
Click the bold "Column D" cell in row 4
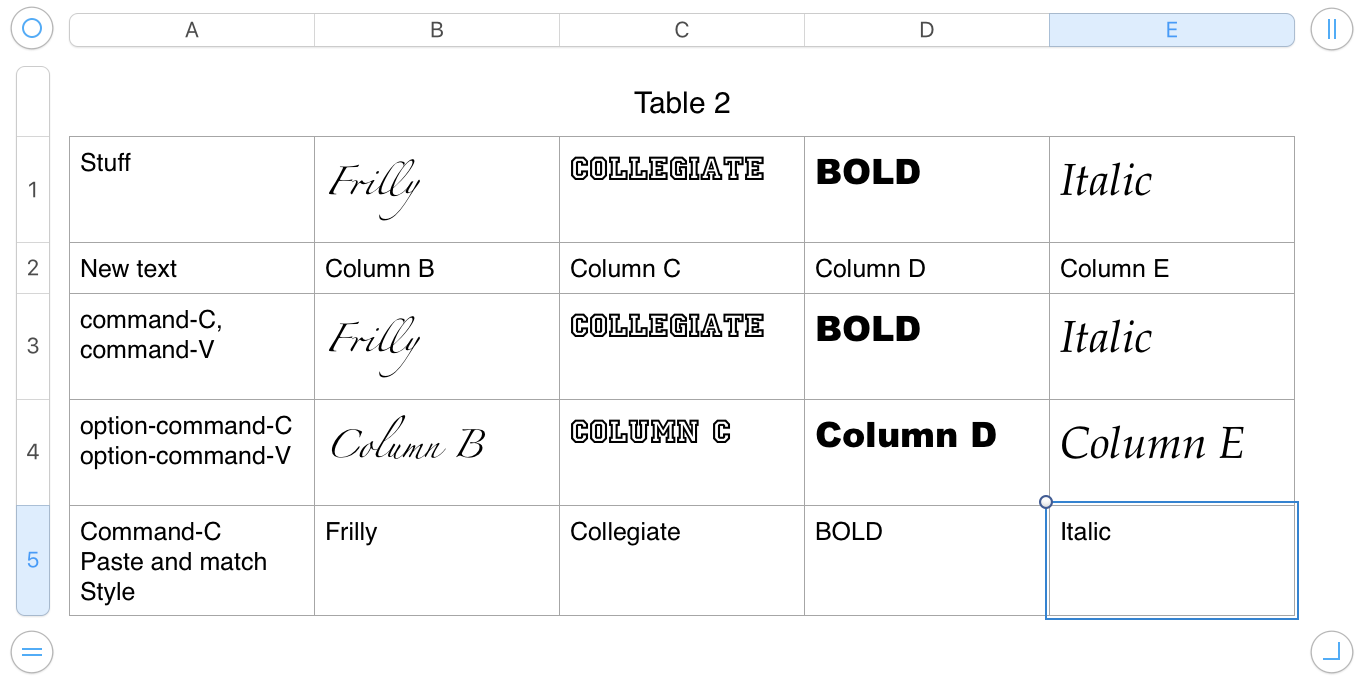click(927, 452)
